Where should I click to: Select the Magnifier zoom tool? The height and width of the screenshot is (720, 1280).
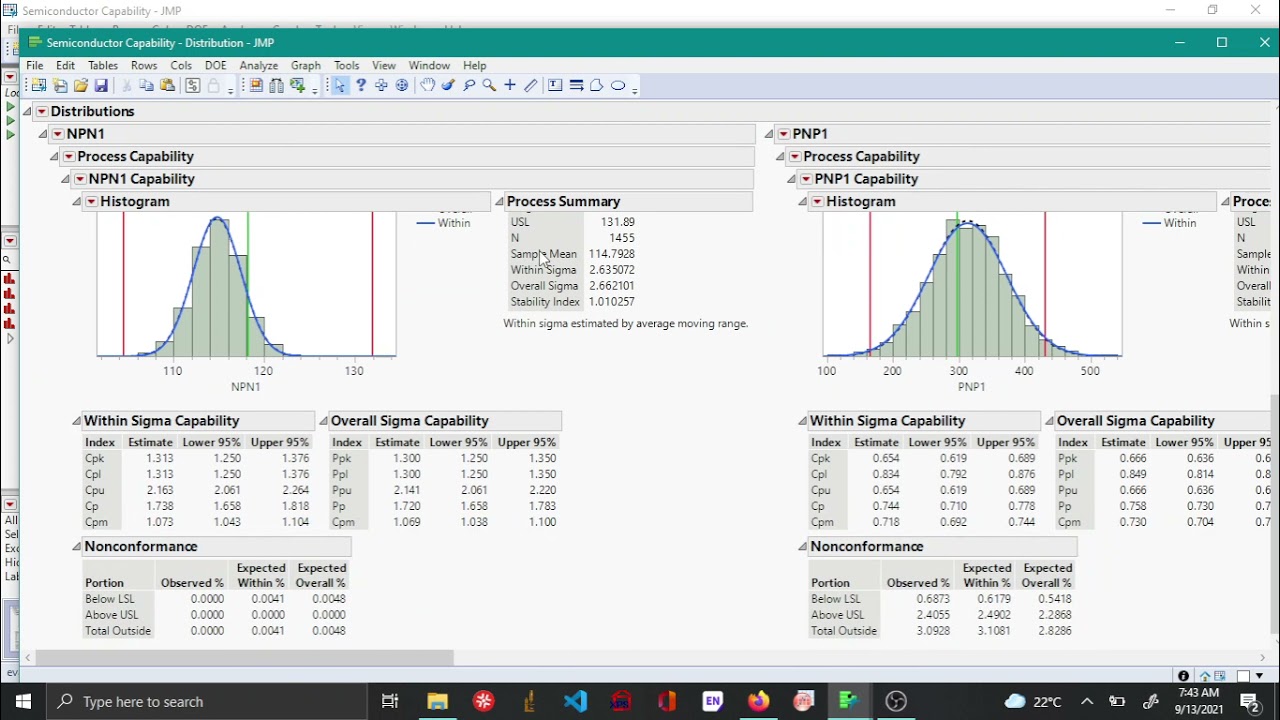click(x=489, y=86)
